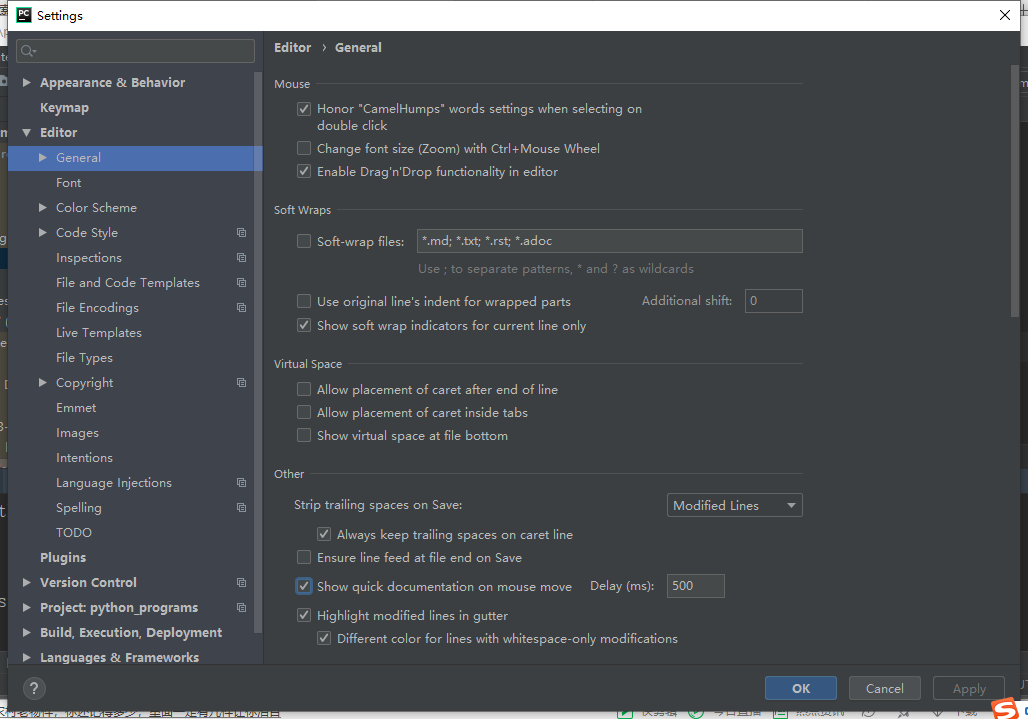This screenshot has width=1028, height=719.
Task: Expand the Version Control node arrow
Action: pos(27,583)
